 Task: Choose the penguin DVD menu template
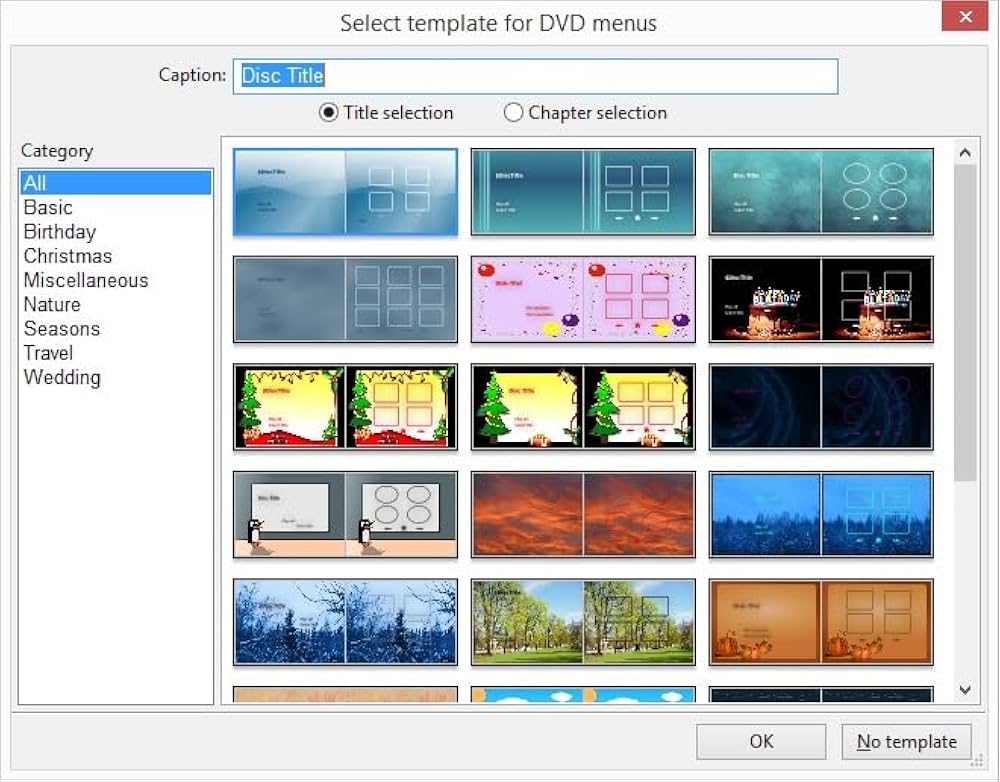[x=345, y=514]
